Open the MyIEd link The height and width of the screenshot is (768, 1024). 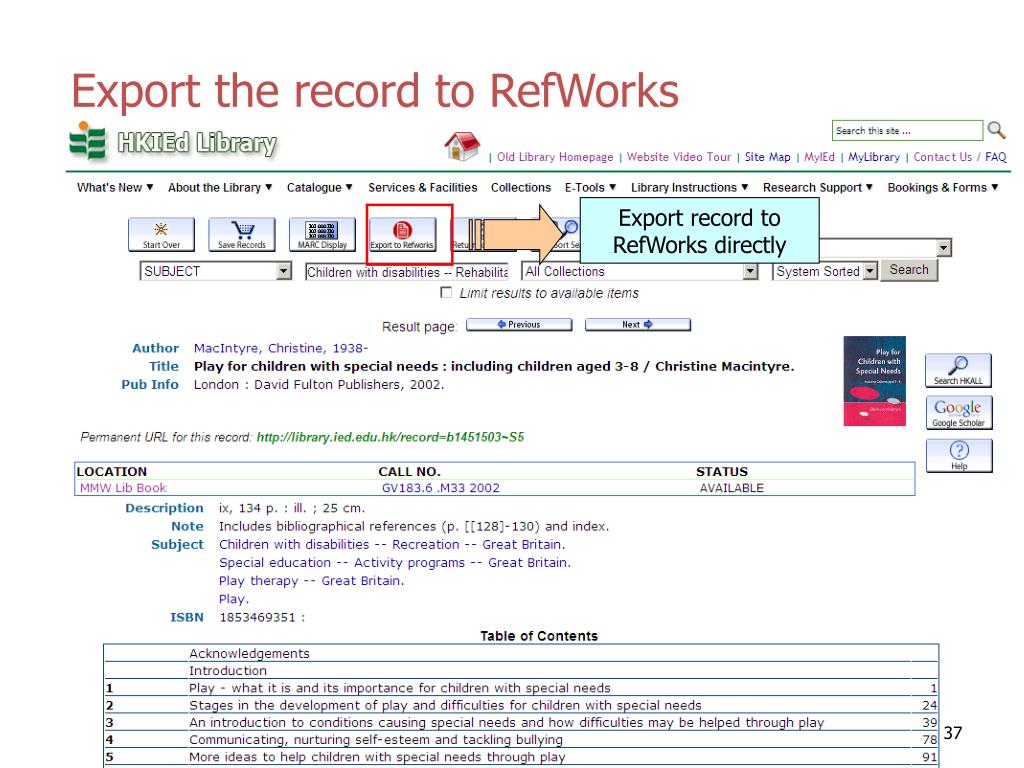[x=819, y=157]
